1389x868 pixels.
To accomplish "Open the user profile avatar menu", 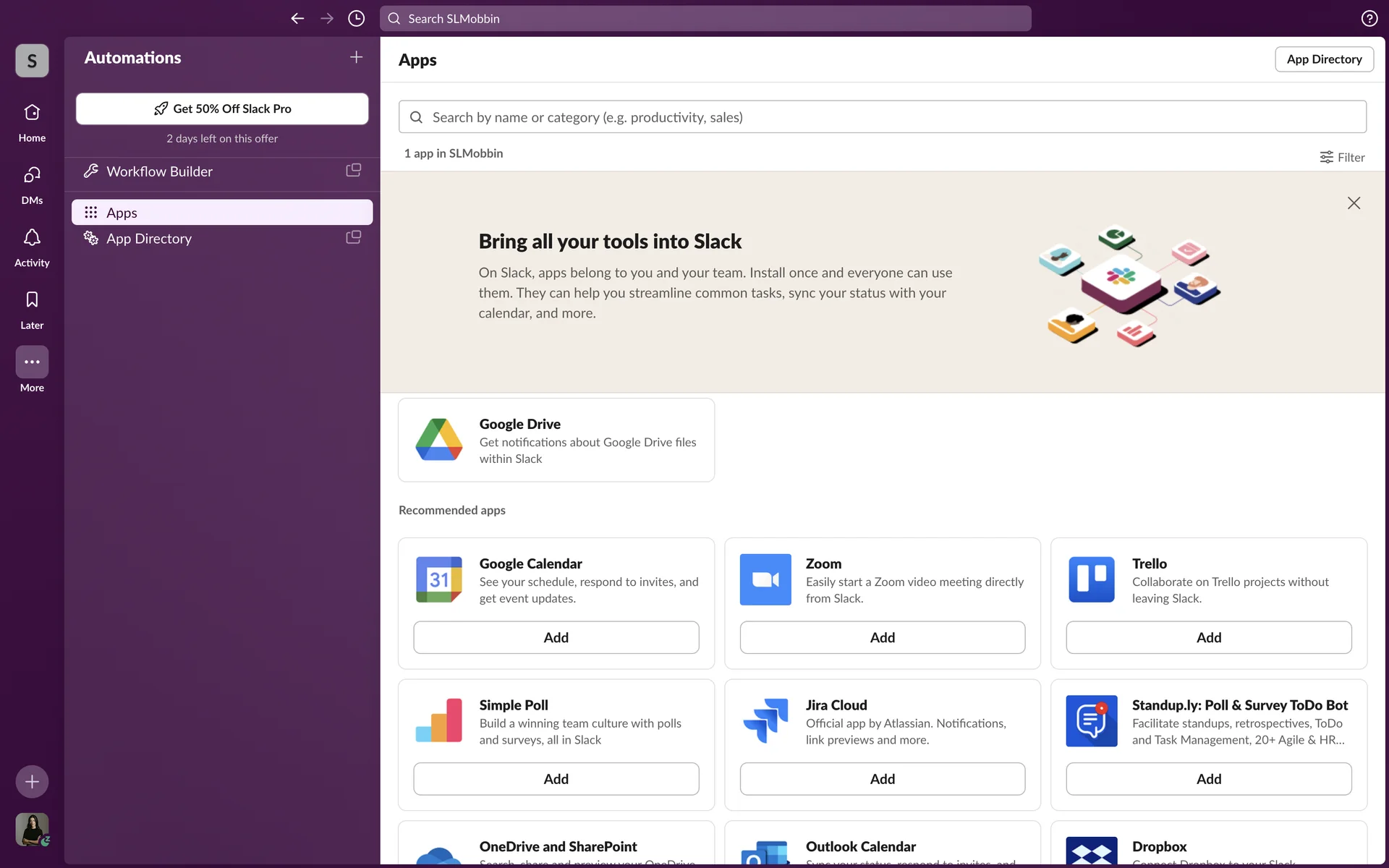I will coord(32,829).
